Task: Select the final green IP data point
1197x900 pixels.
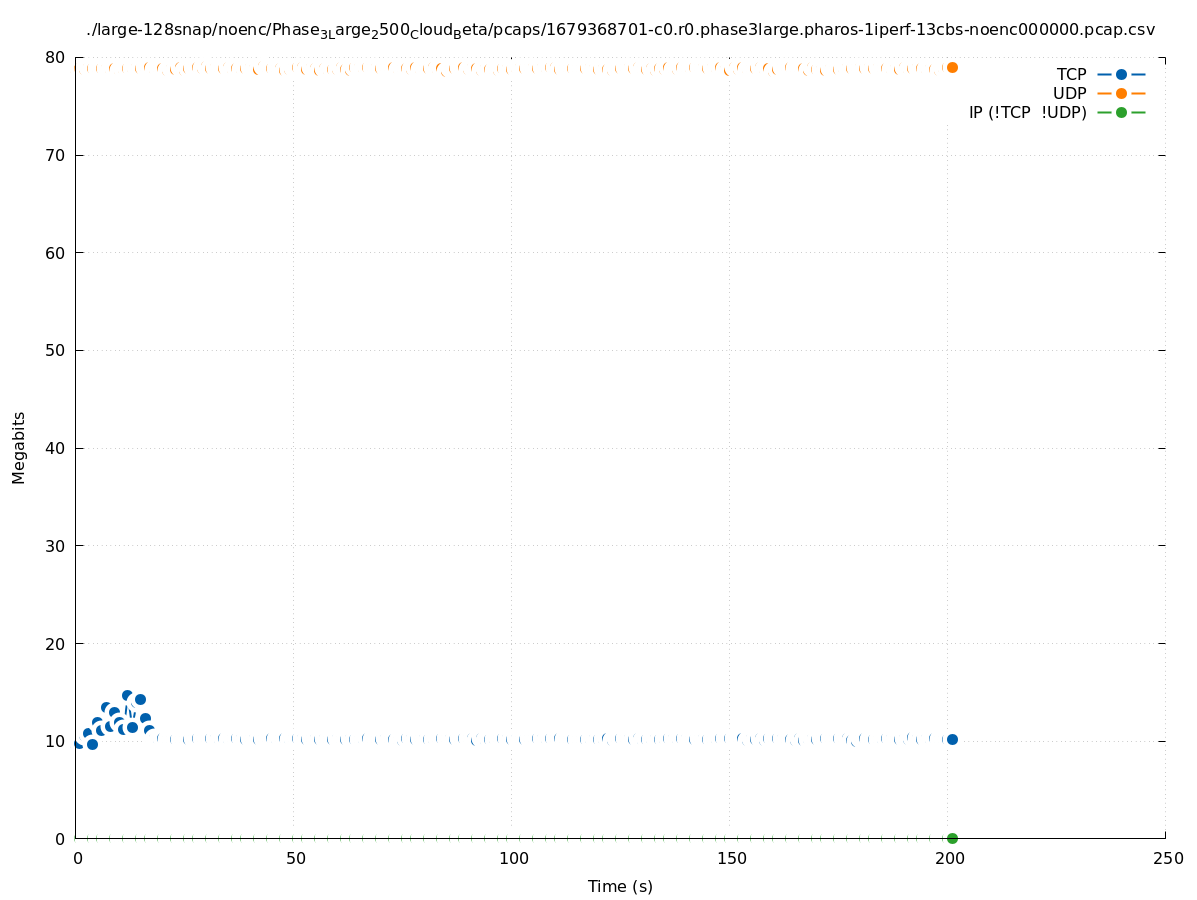Action: 952,838
